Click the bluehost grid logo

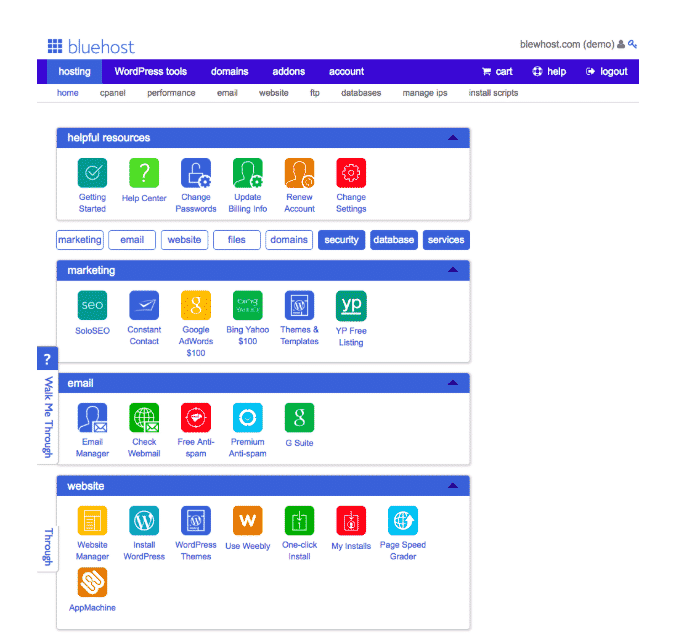(55, 46)
